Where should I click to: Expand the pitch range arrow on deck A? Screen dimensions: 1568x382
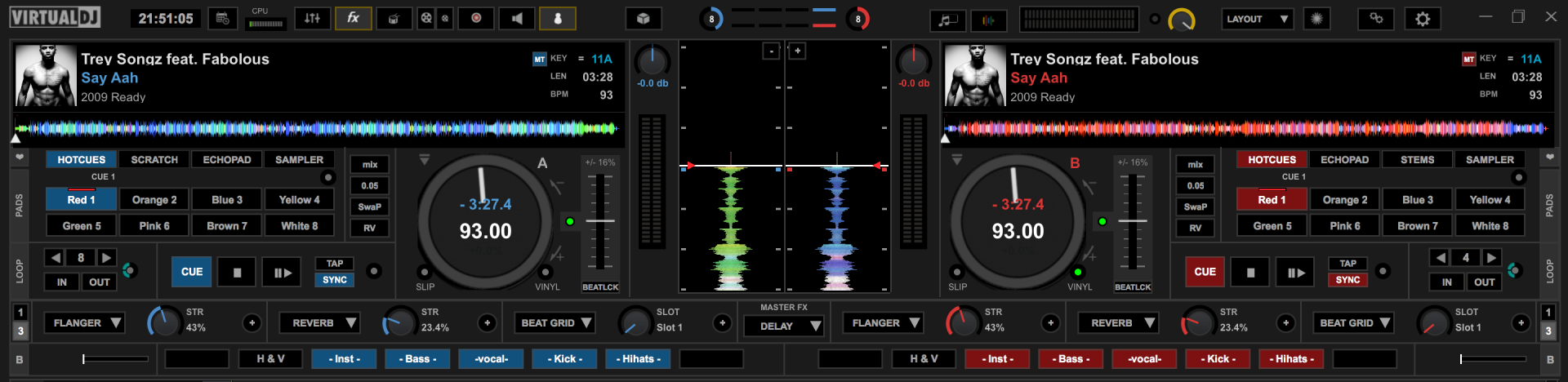click(x=424, y=160)
